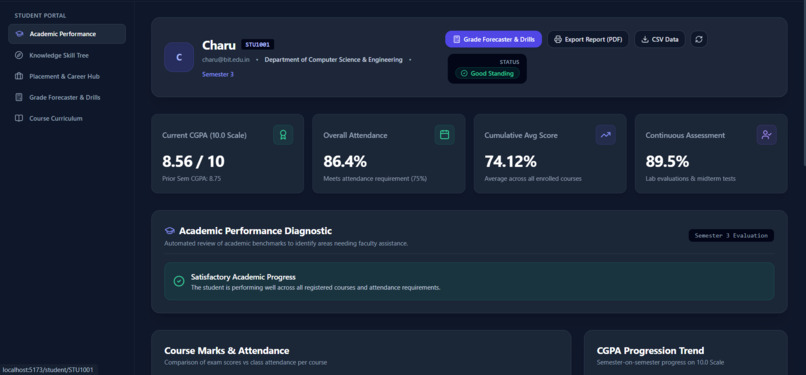Click the 8.56 / 10 CGPA value
This screenshot has height=375, width=806.
click(x=193, y=161)
